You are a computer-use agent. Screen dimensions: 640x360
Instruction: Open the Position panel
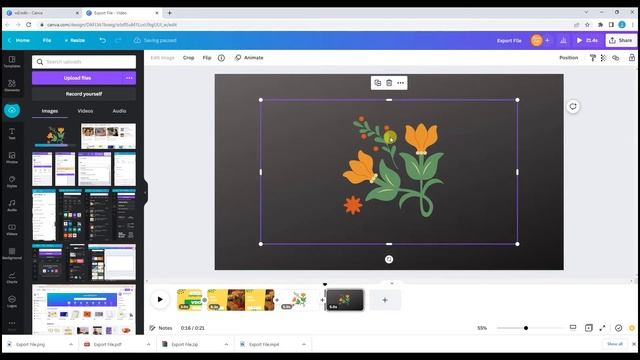569,58
